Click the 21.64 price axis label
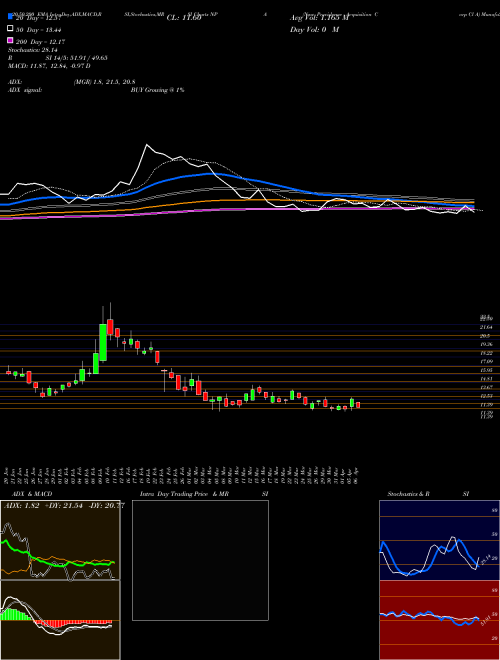500x660 pixels. [x=487, y=327]
